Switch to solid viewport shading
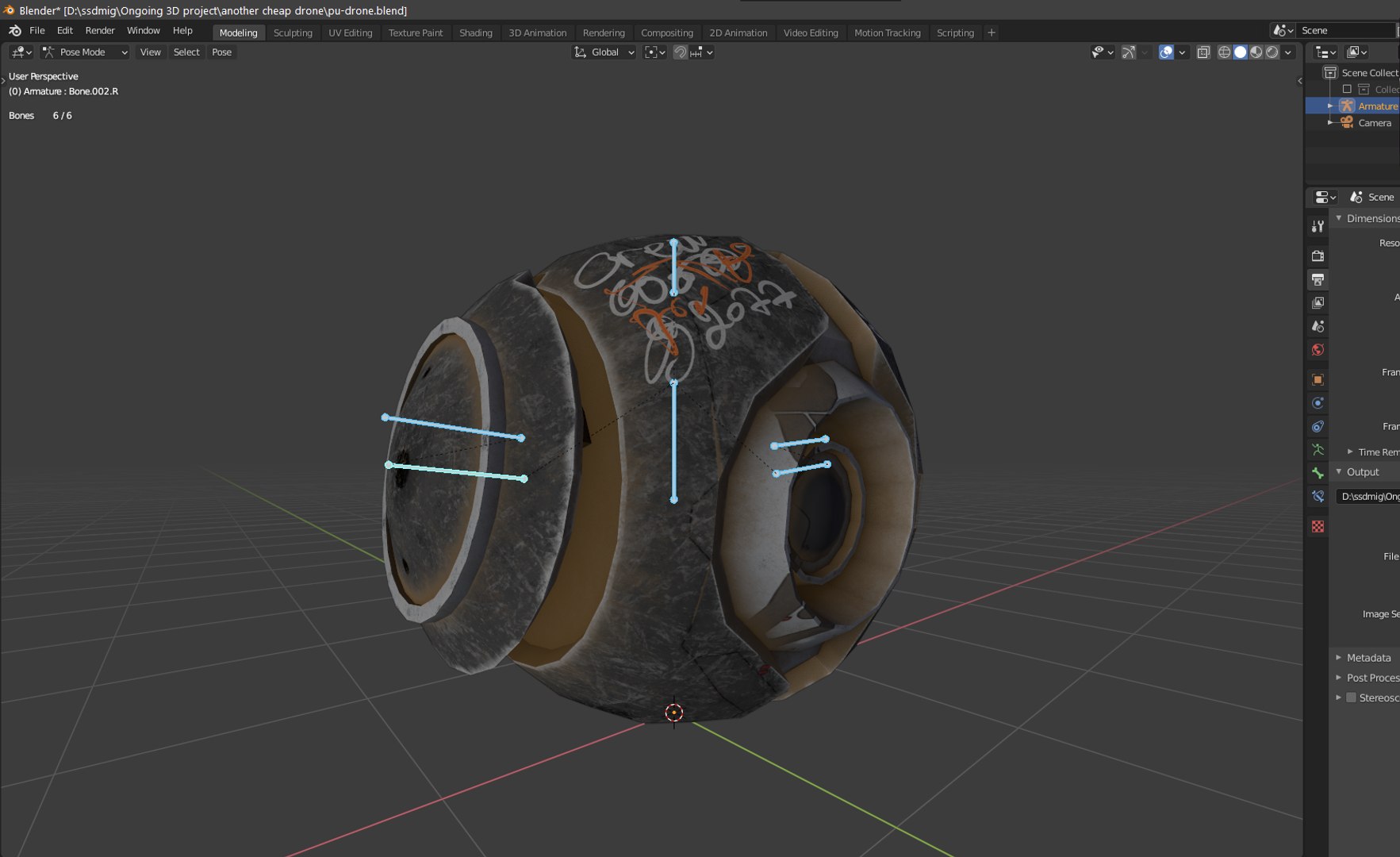This screenshot has height=857, width=1400. tap(1240, 52)
